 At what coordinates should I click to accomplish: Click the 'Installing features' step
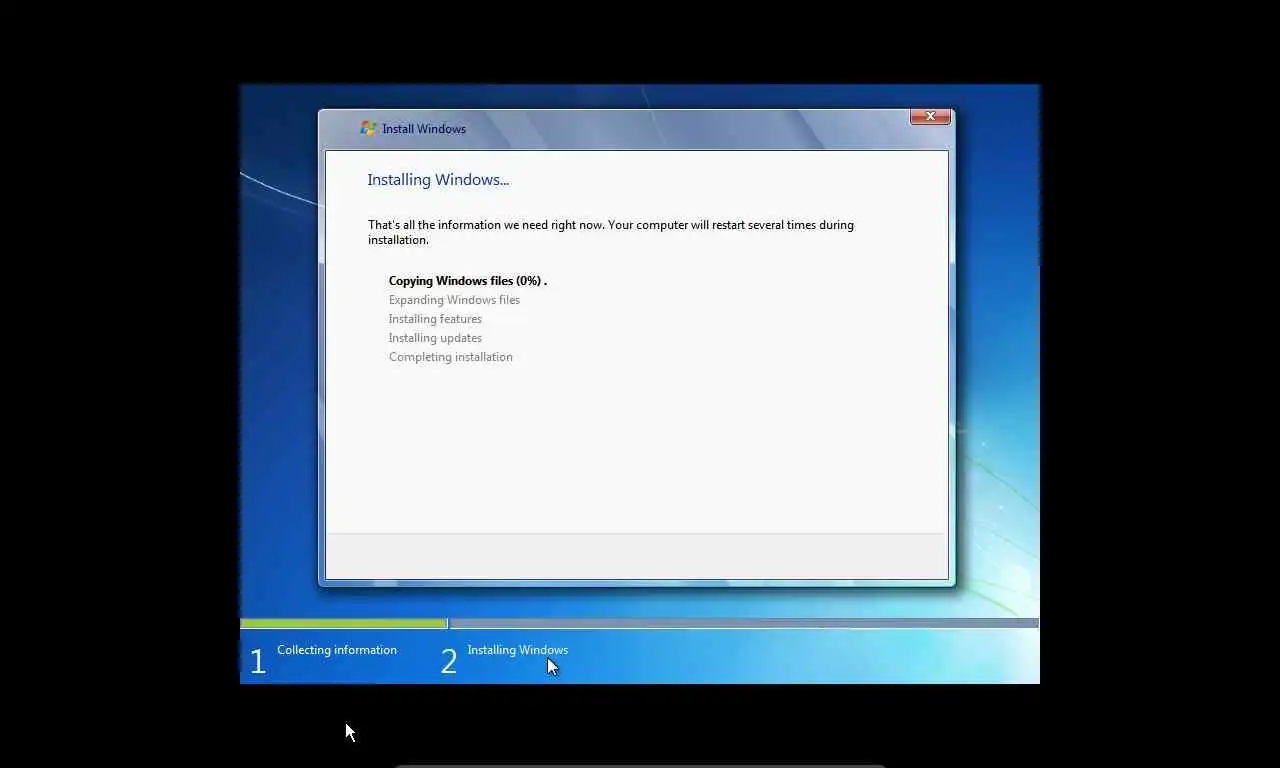435,319
